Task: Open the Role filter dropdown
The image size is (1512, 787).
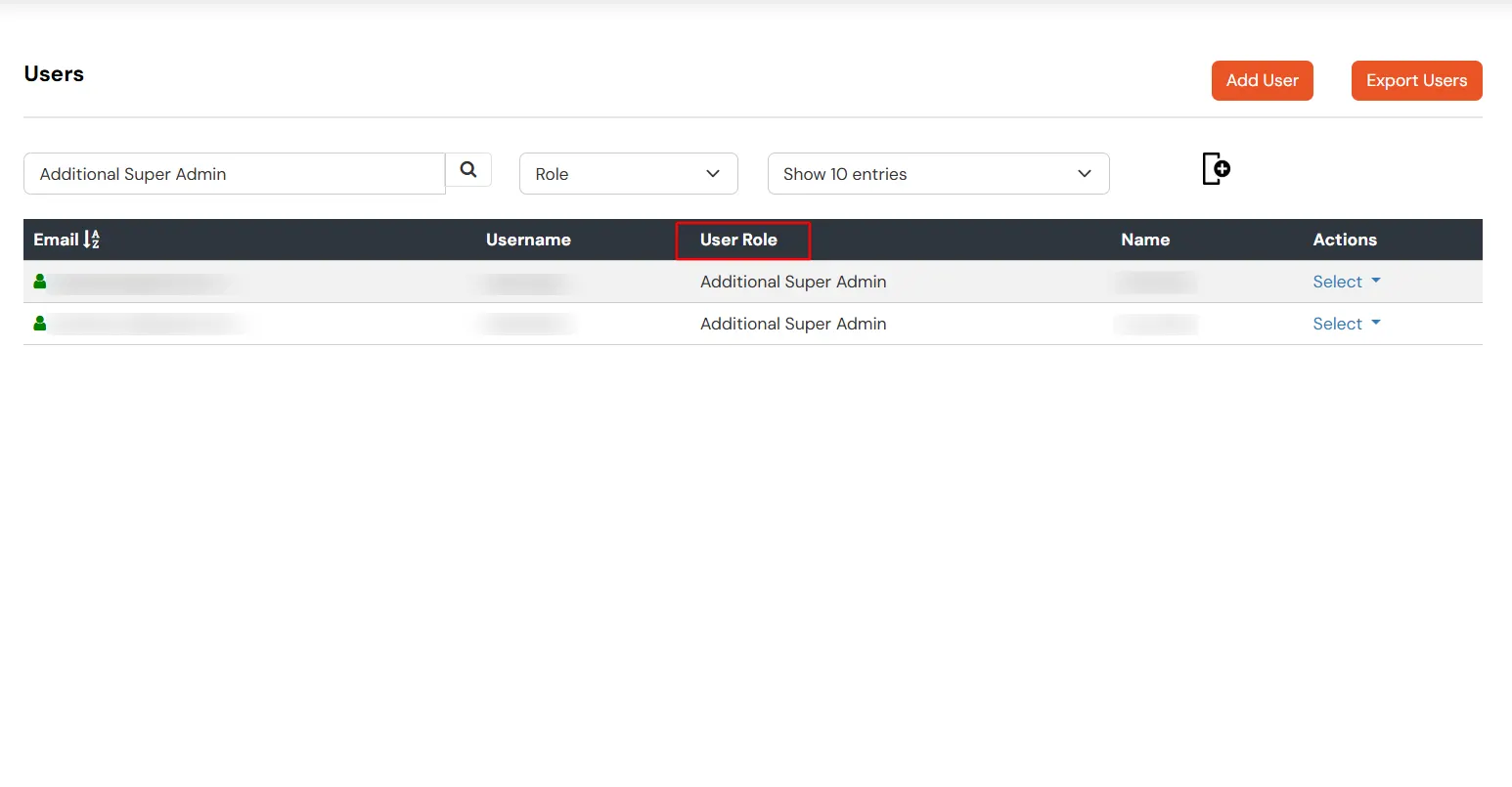Action: 629,174
